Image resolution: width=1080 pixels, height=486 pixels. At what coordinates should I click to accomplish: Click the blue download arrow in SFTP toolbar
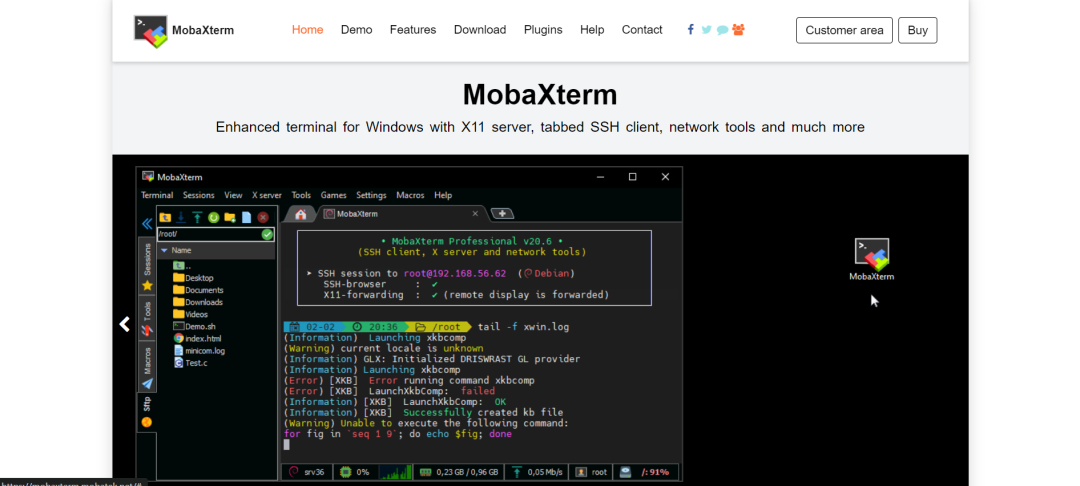coord(181,217)
